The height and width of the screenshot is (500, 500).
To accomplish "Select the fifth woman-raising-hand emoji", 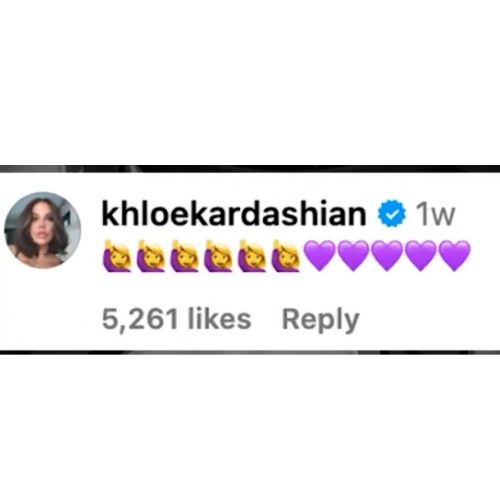I will pyautogui.click(x=252, y=256).
